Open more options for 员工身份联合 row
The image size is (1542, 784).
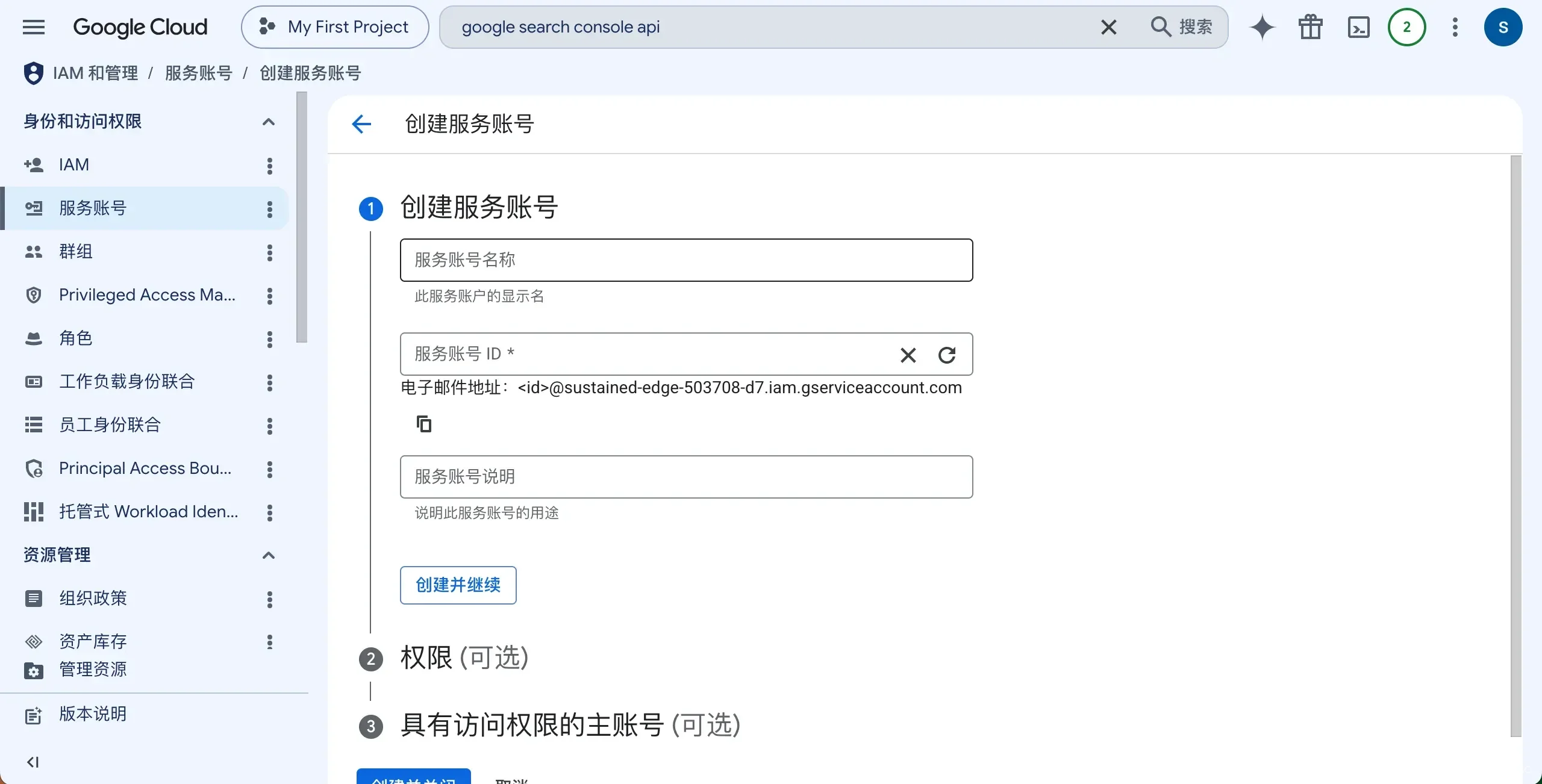[270, 426]
